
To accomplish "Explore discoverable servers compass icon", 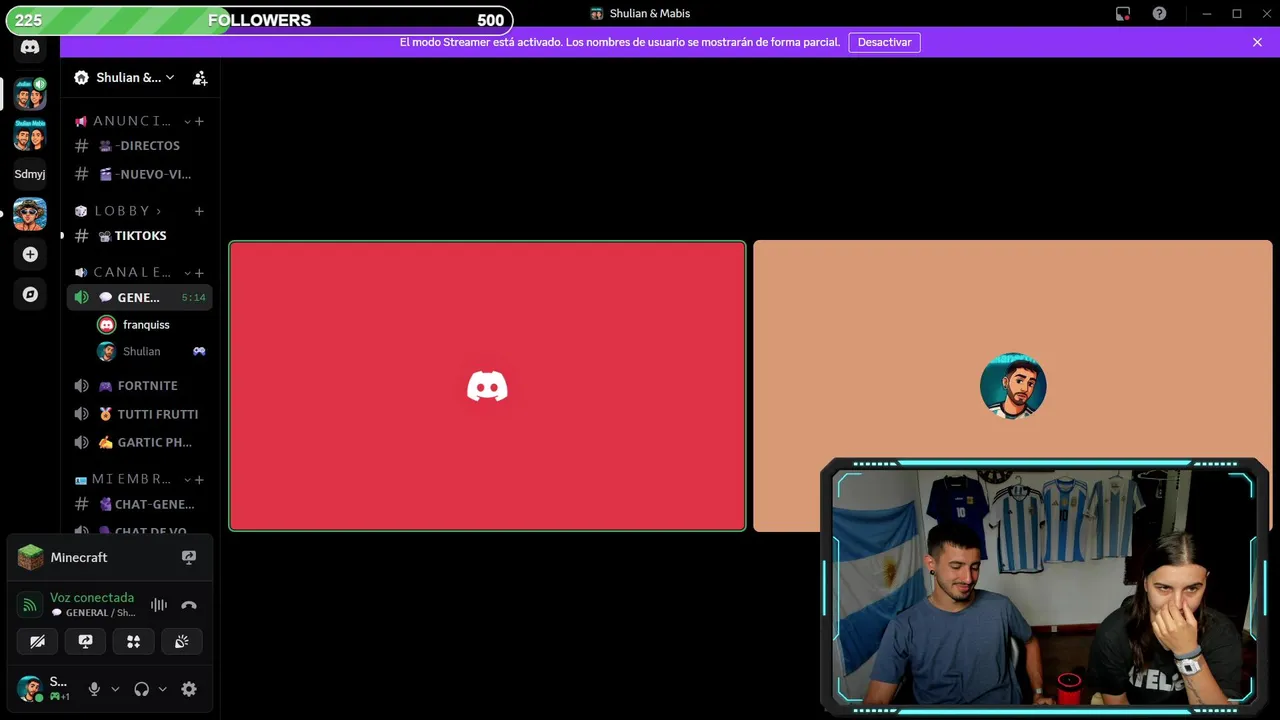I will (30, 294).
